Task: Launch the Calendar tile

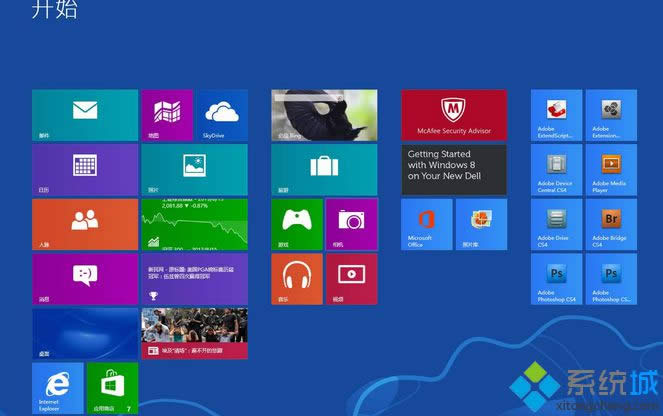Action: click(85, 170)
